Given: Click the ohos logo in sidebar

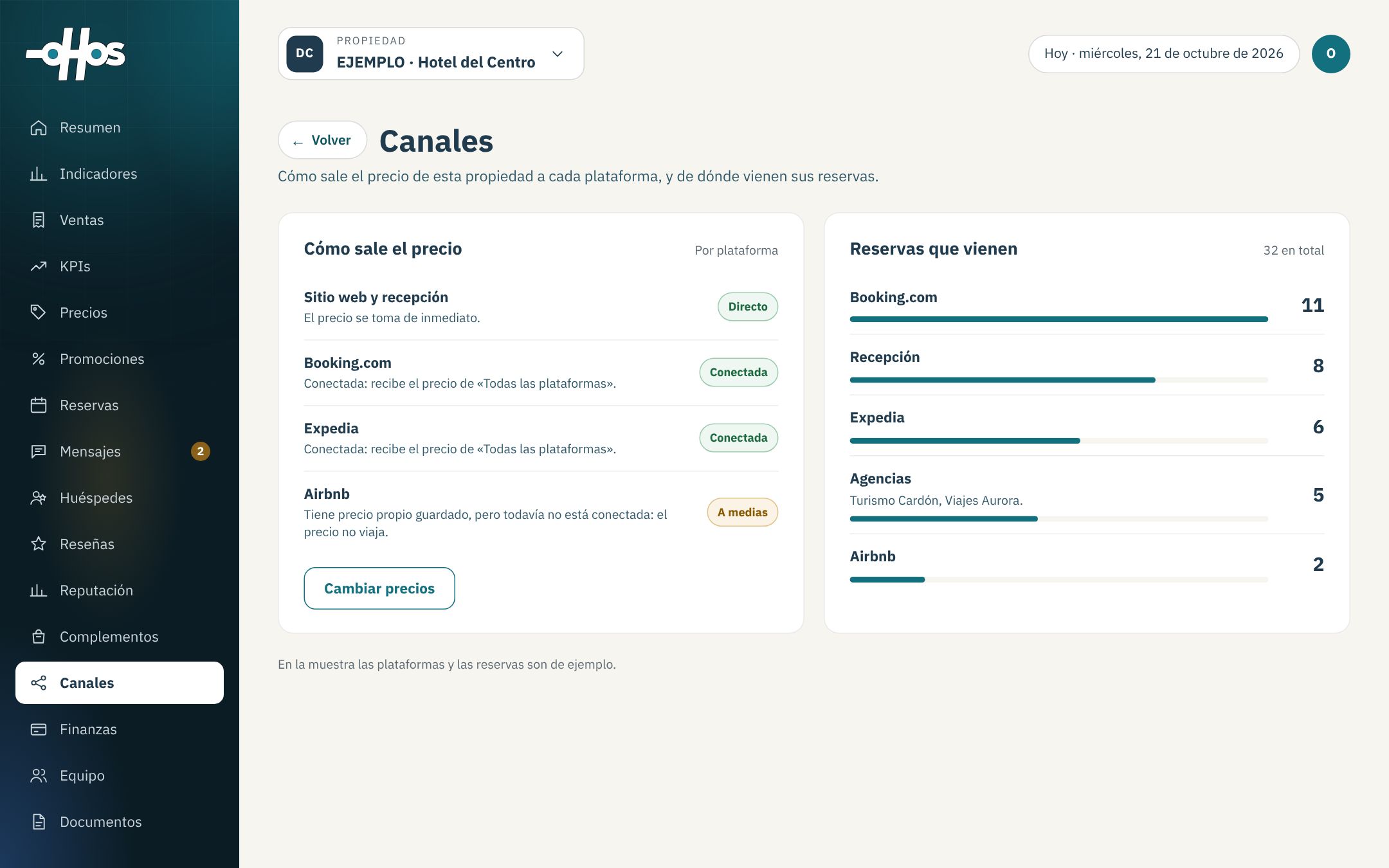Looking at the screenshot, I should 75,54.
